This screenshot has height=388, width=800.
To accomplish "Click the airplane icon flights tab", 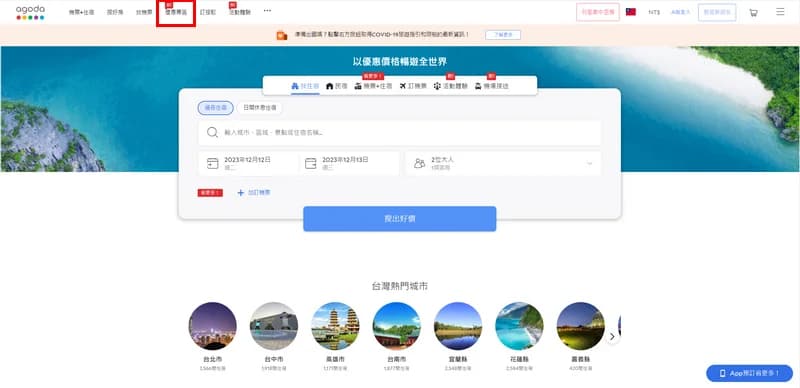I will tap(403, 86).
